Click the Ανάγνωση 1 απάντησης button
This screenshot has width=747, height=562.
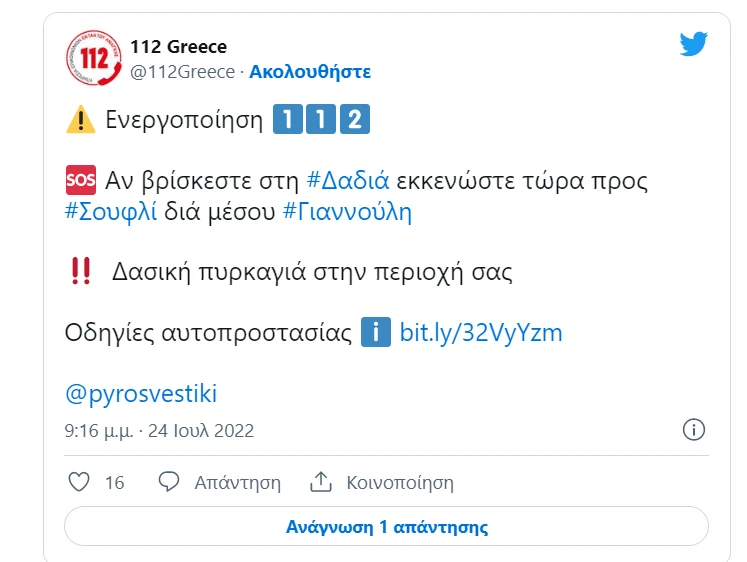click(x=386, y=526)
